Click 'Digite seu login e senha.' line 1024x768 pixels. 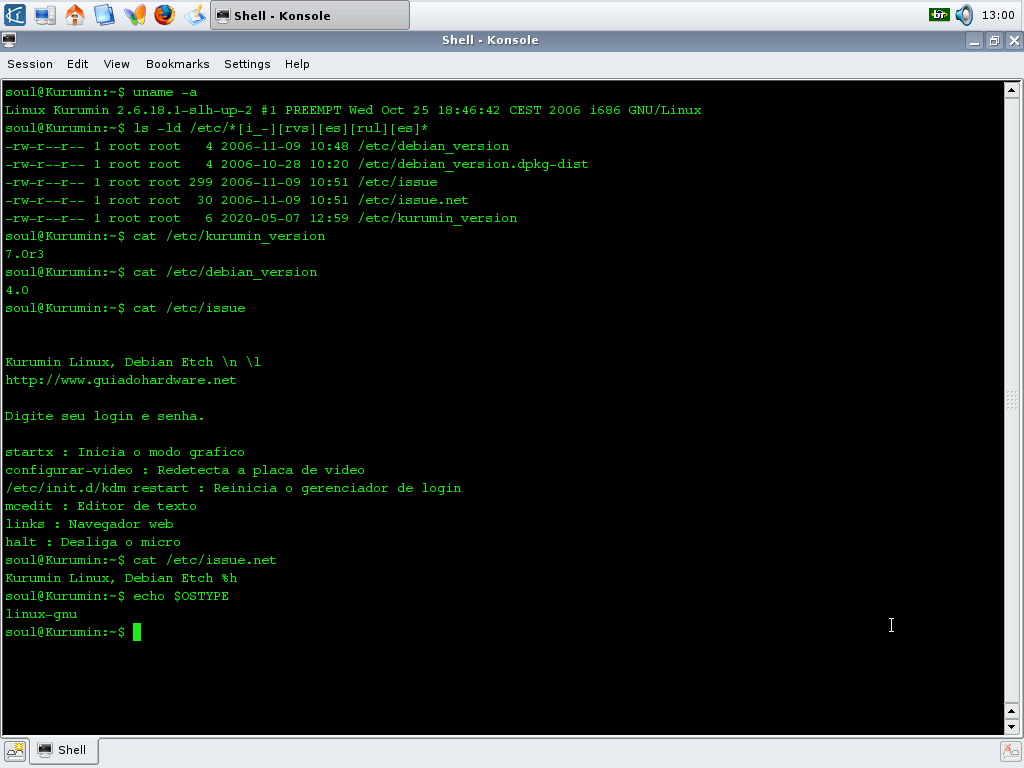tap(104, 416)
